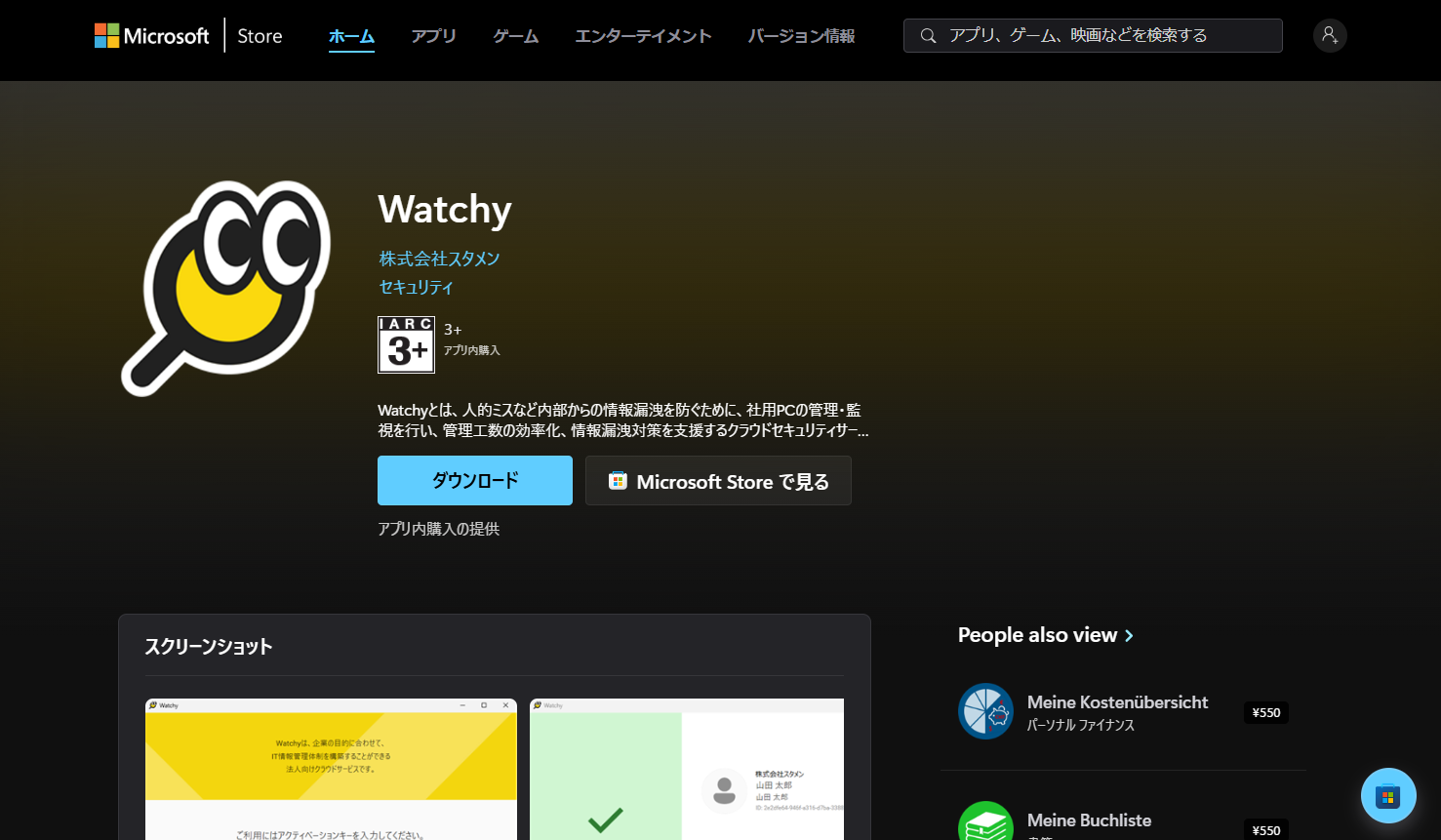Click the Microsoft logo
Image resolution: width=1441 pixels, height=840 pixels.
point(151,36)
